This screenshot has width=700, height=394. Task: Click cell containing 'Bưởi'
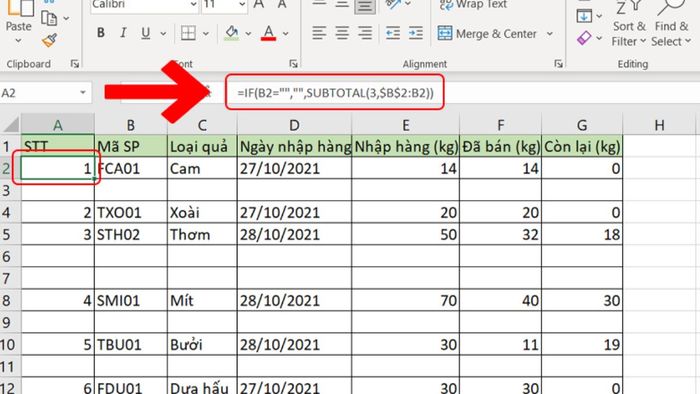(x=202, y=344)
